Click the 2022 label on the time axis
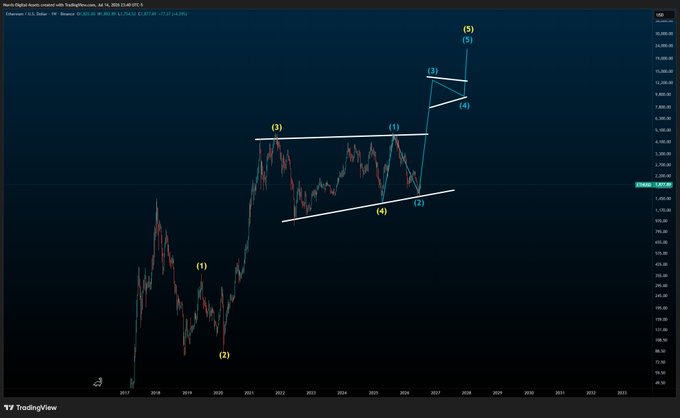Screen dimensions: 680x418 click(x=280, y=393)
